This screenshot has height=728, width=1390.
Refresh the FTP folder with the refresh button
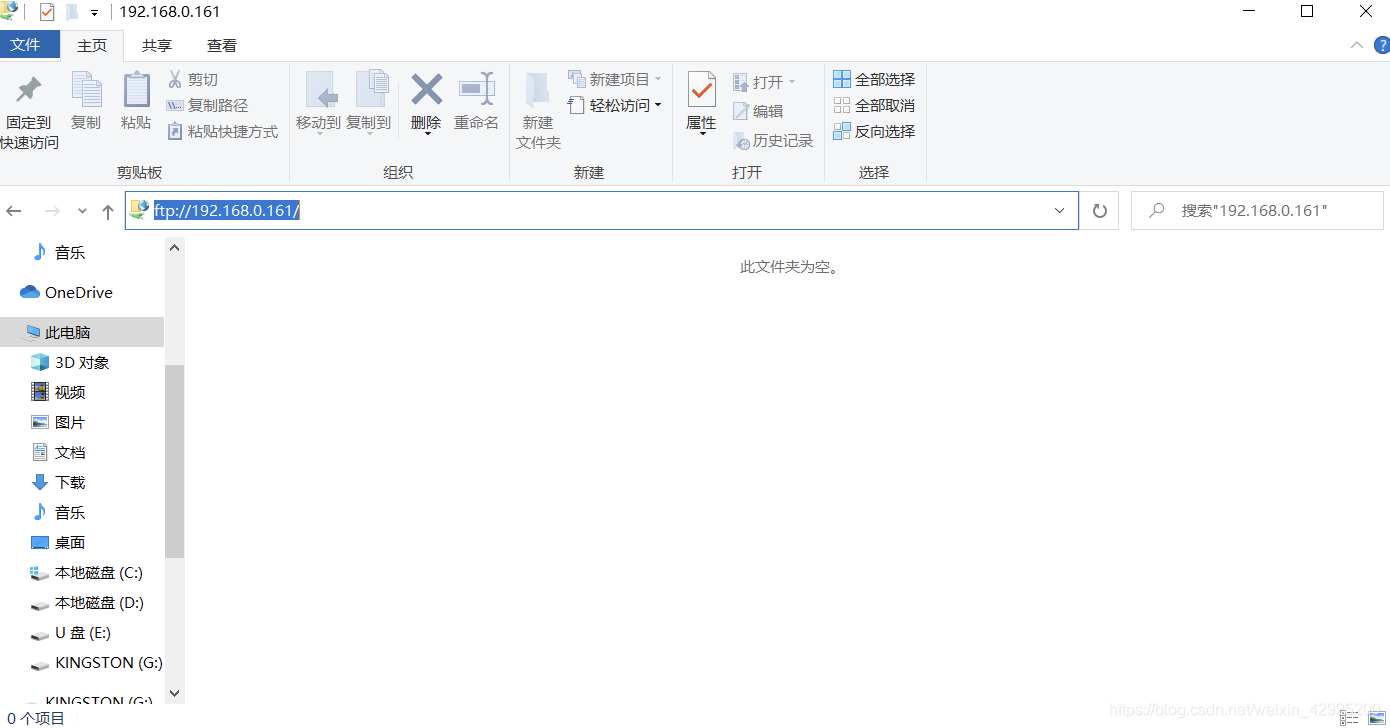pyautogui.click(x=1099, y=210)
